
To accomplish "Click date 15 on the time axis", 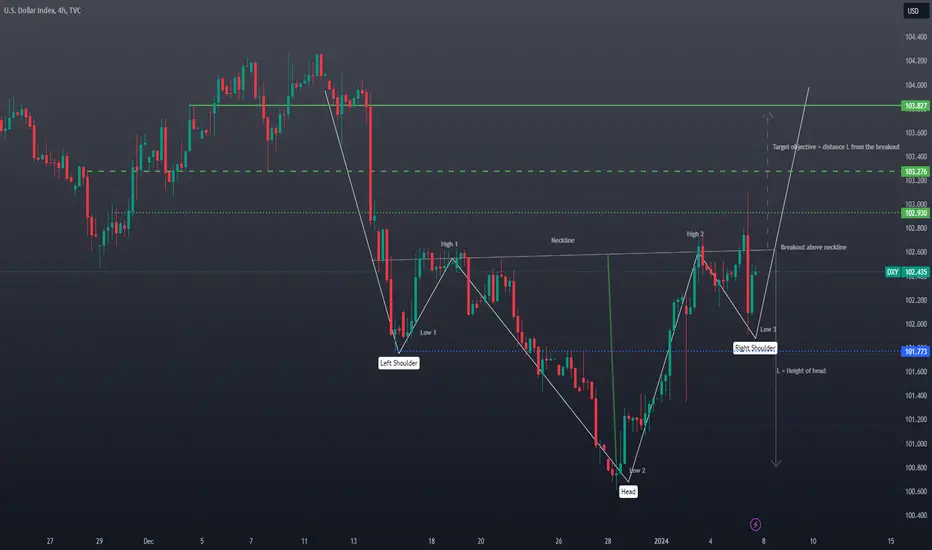I will coord(890,541).
